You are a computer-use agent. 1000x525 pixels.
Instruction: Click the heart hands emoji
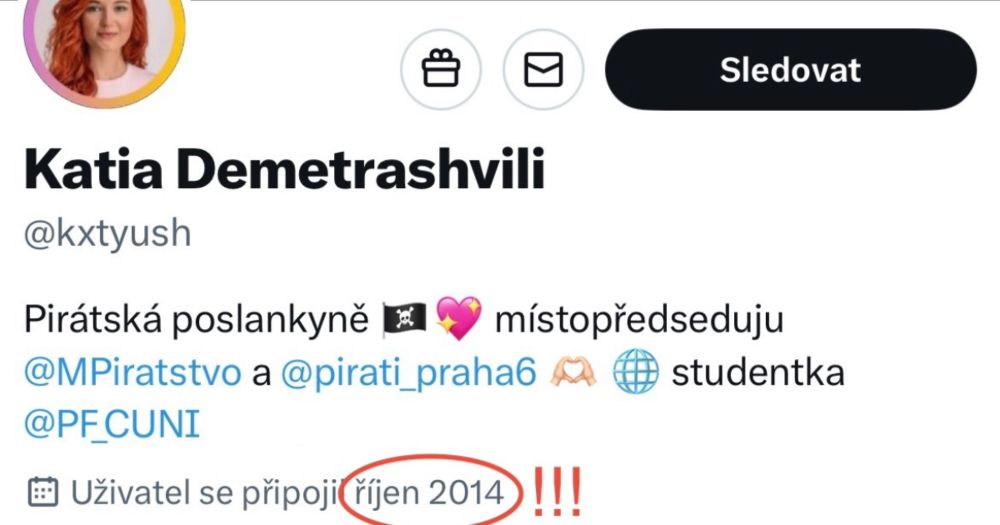pos(573,372)
